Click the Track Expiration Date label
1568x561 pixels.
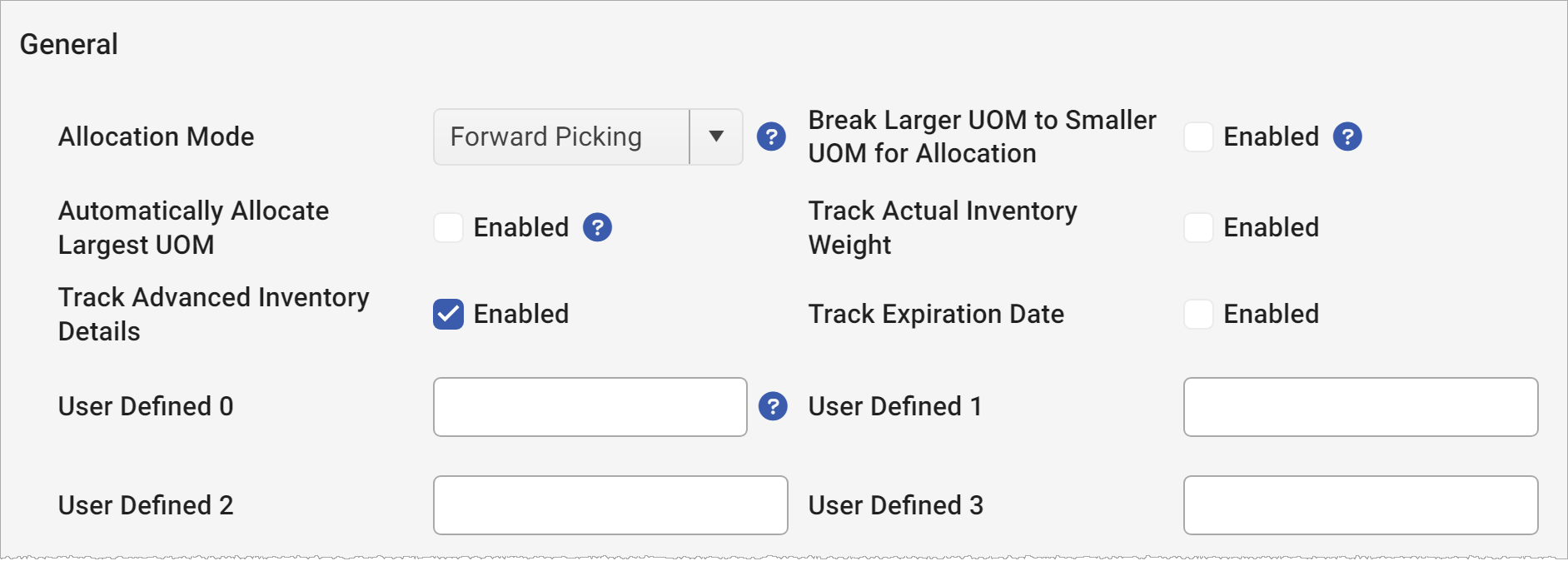pos(935,314)
